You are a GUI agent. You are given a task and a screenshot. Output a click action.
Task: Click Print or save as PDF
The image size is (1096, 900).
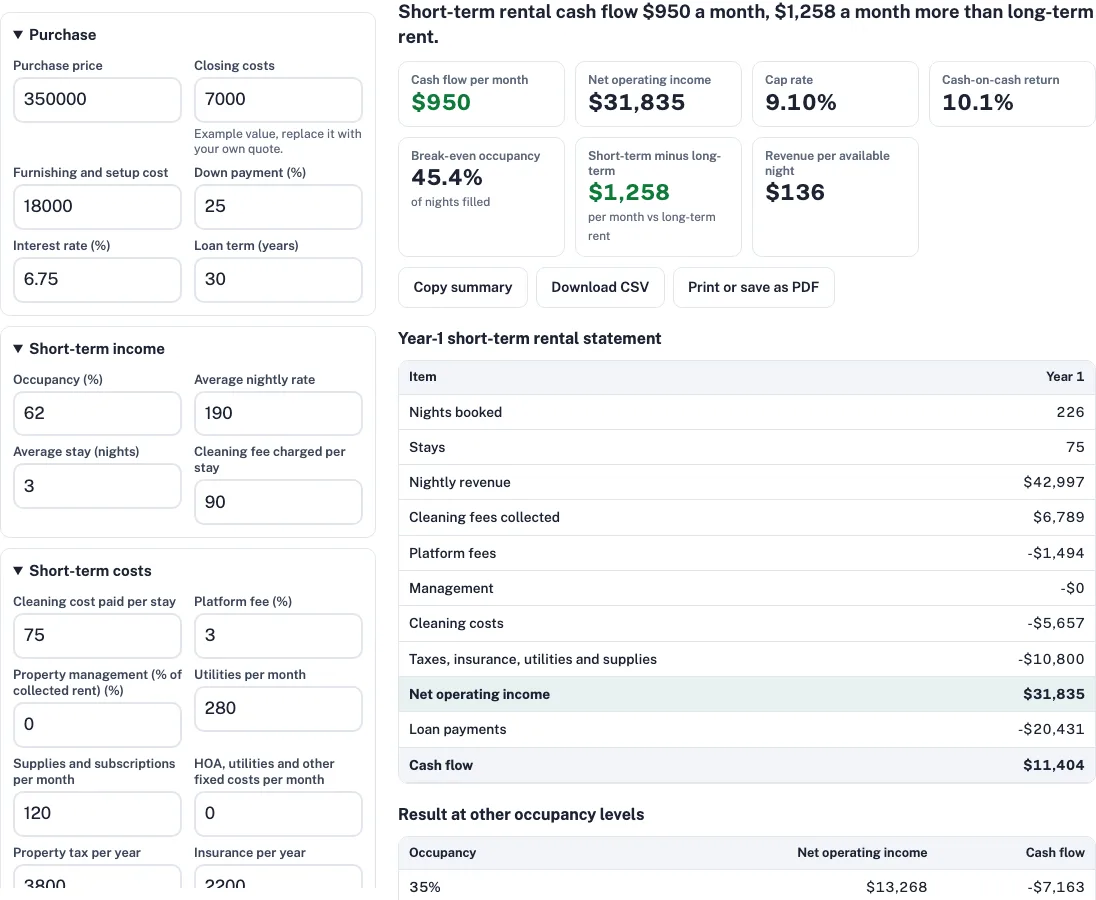754,287
